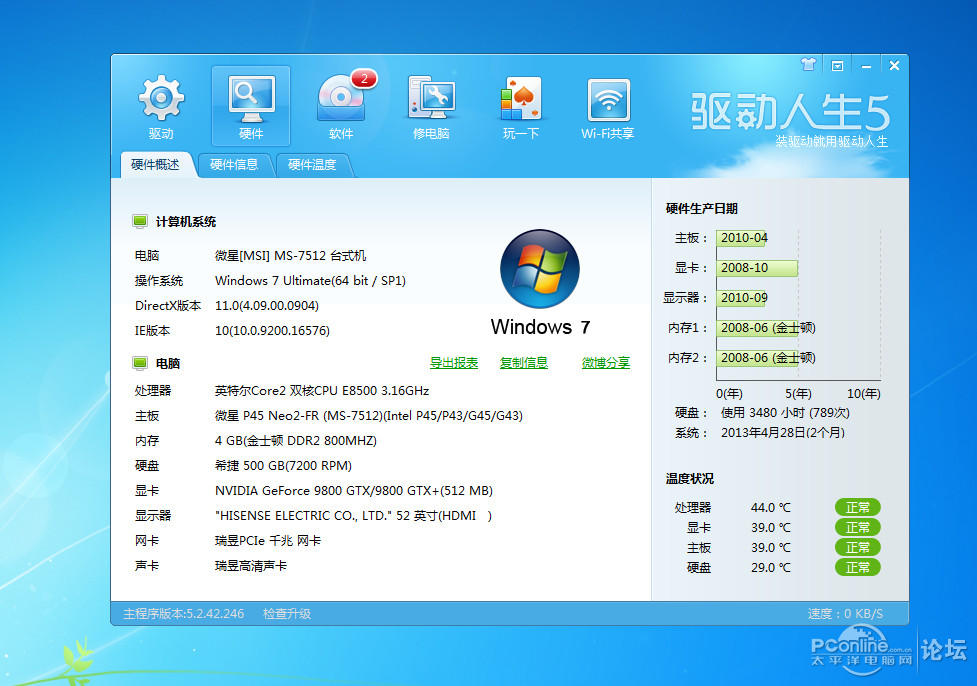Click the 复制信息 link
The image size is (977, 686).
pos(523,363)
